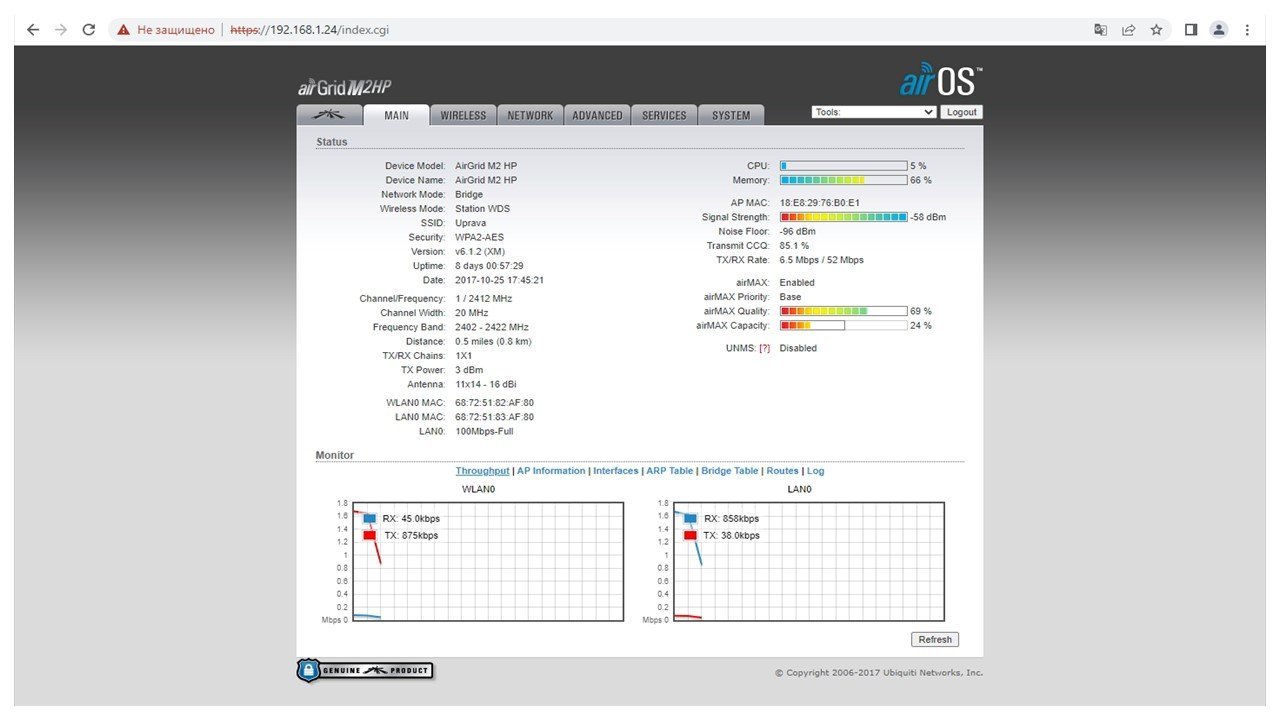Open the Bridge Table link

pos(730,471)
